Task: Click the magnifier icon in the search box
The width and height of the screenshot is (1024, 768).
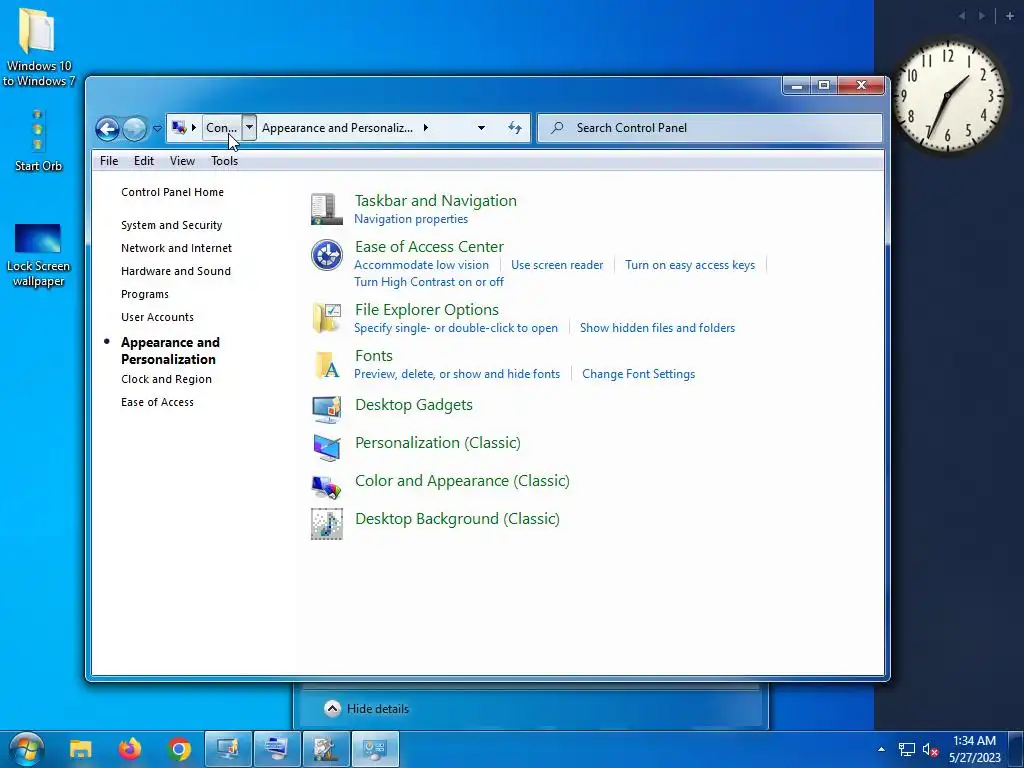Action: [557, 128]
